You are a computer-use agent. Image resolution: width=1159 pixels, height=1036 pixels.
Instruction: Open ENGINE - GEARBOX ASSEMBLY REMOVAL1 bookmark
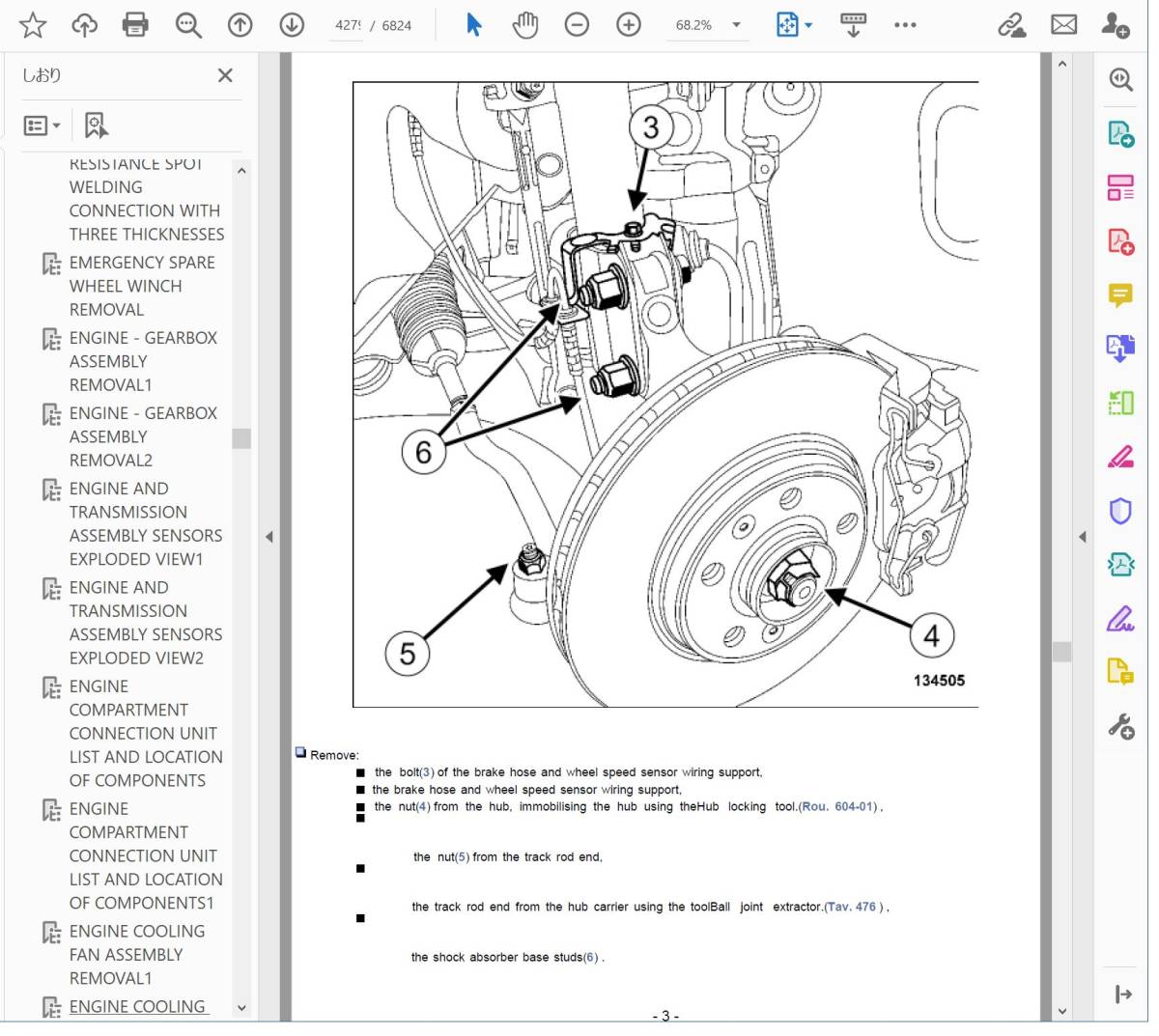click(x=143, y=361)
